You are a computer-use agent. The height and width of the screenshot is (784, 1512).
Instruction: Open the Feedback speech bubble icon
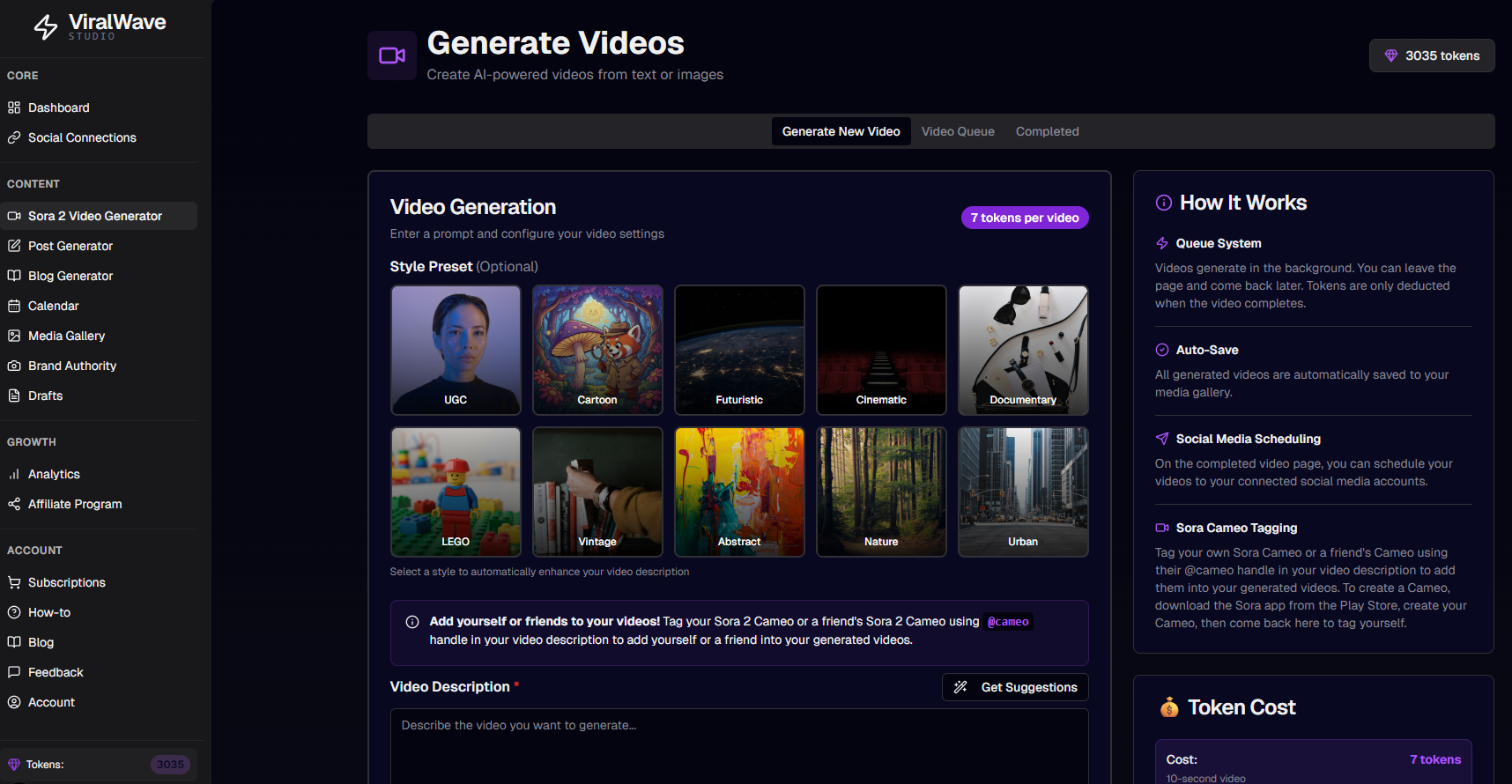point(14,672)
